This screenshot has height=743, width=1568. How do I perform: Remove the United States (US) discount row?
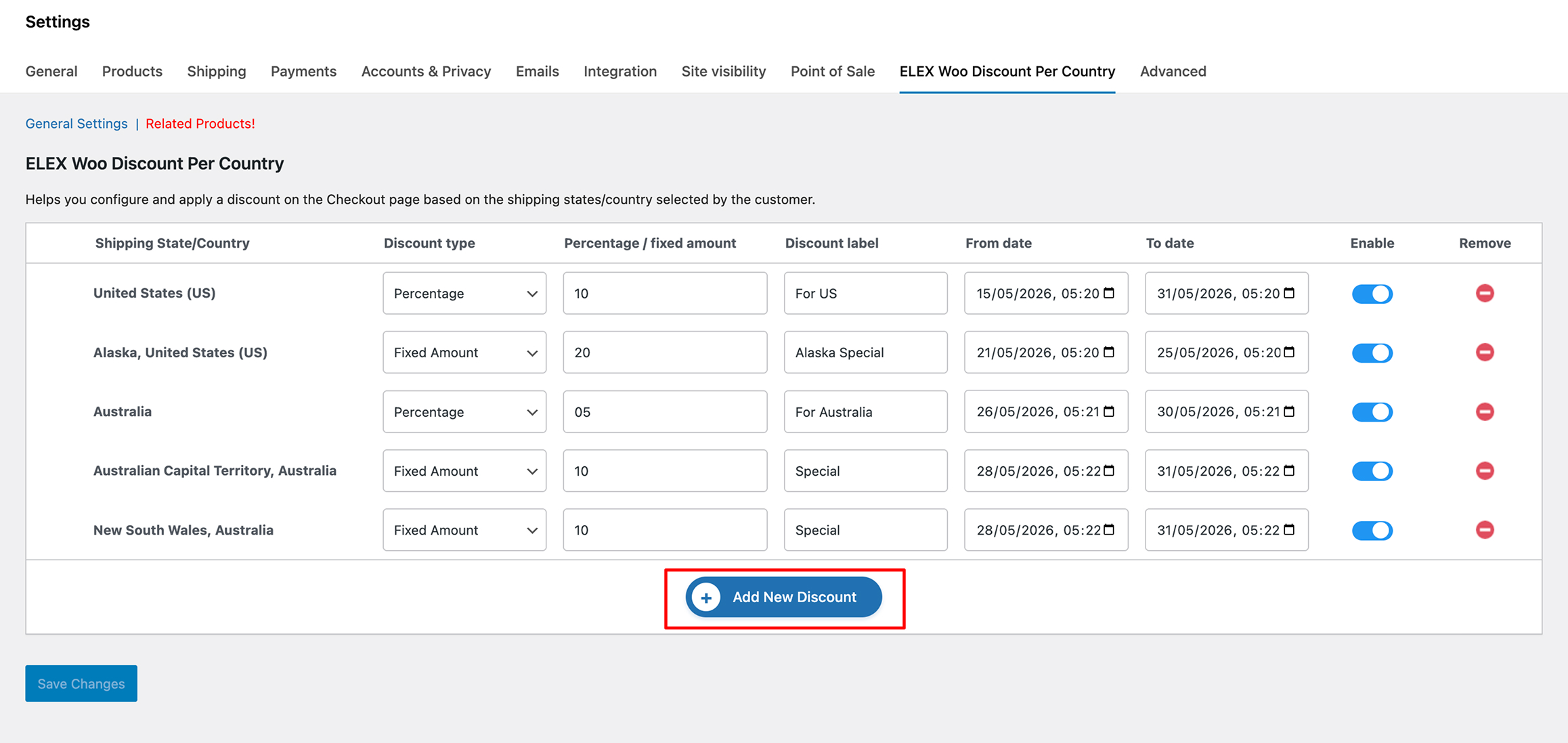[x=1485, y=293]
